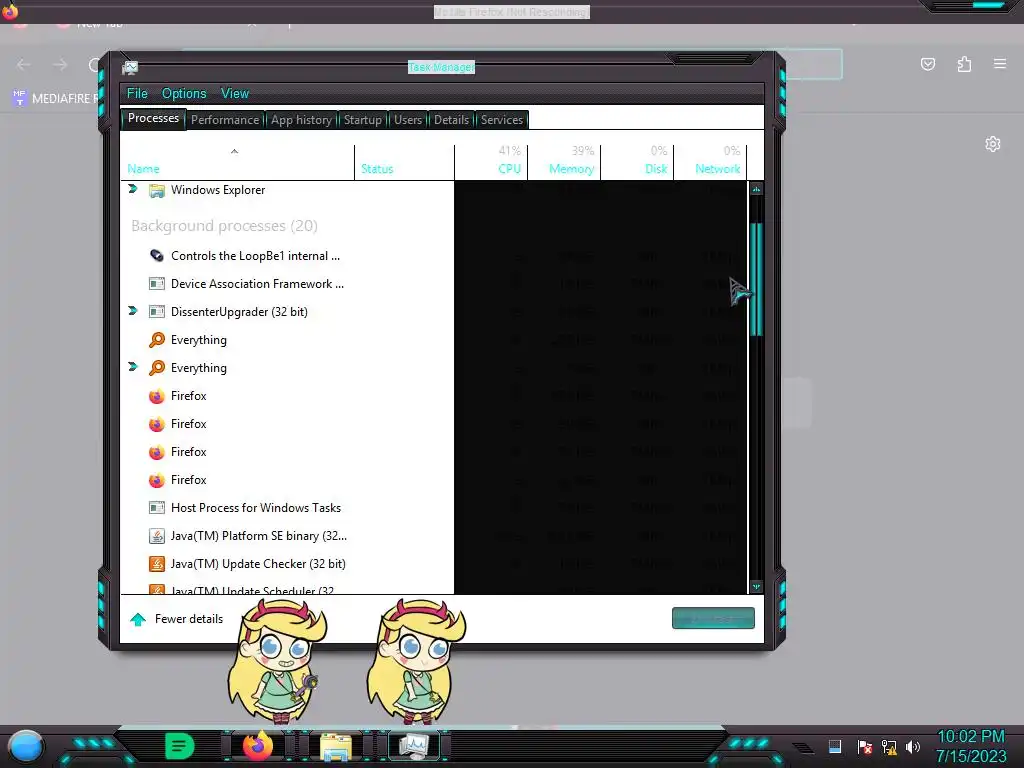
Task: Open Task Manager taskbar button
Action: click(x=413, y=746)
